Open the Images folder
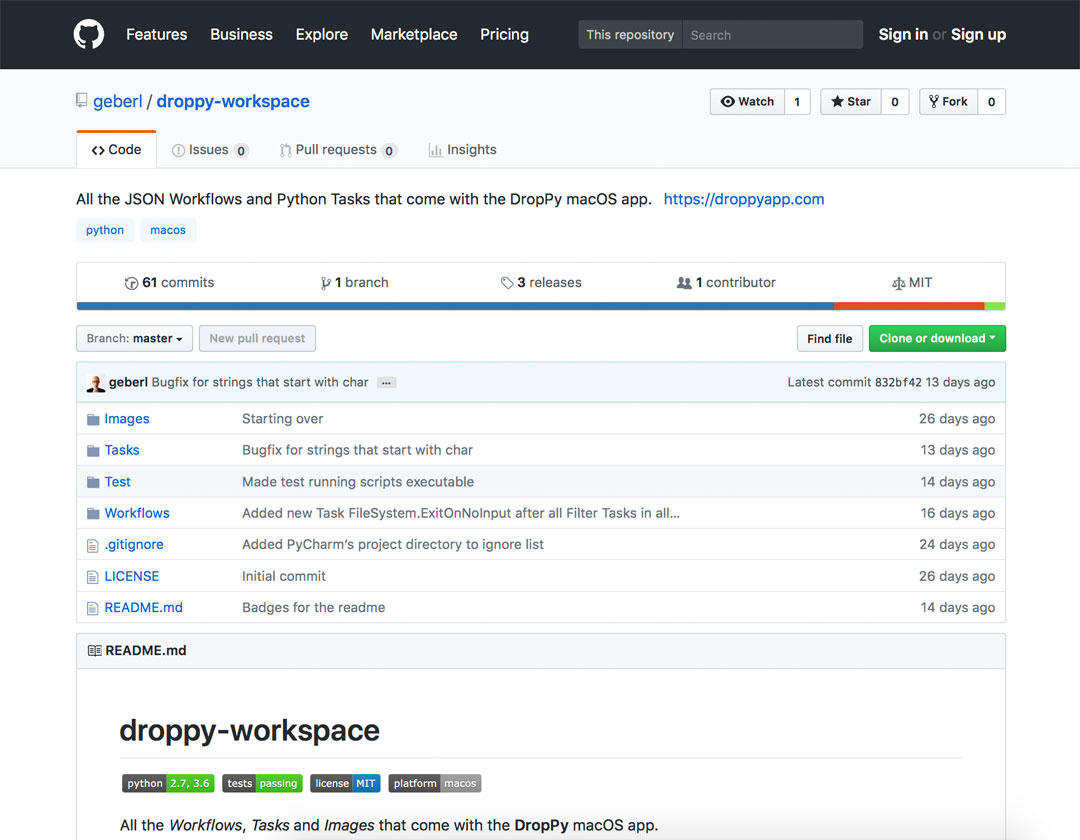 (127, 419)
